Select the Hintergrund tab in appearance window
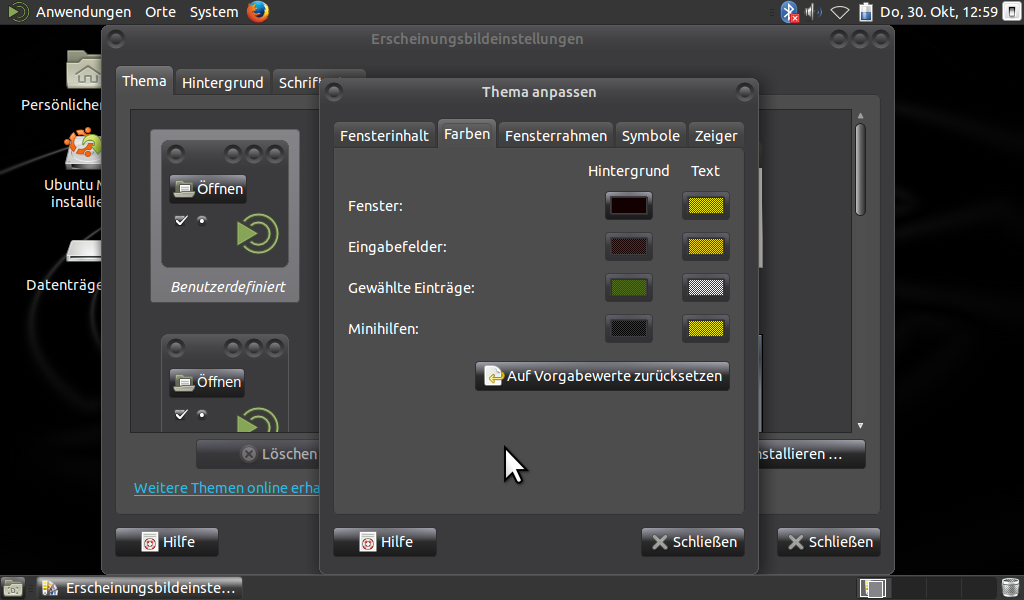Viewport: 1024px width, 600px height. (x=223, y=83)
